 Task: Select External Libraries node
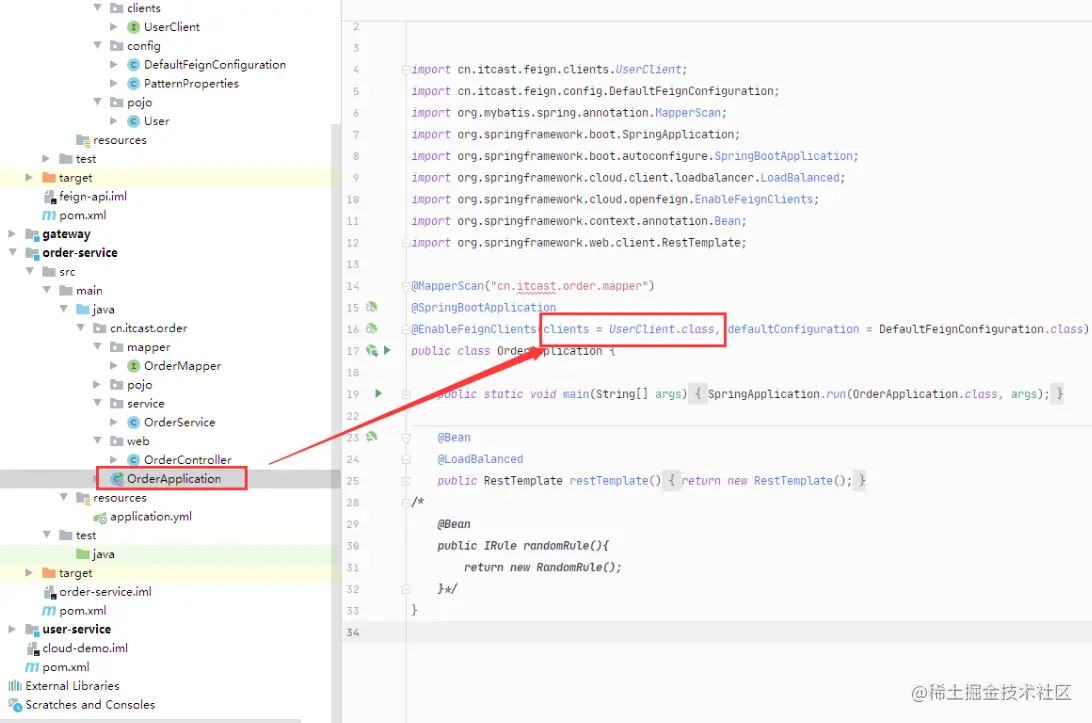72,686
